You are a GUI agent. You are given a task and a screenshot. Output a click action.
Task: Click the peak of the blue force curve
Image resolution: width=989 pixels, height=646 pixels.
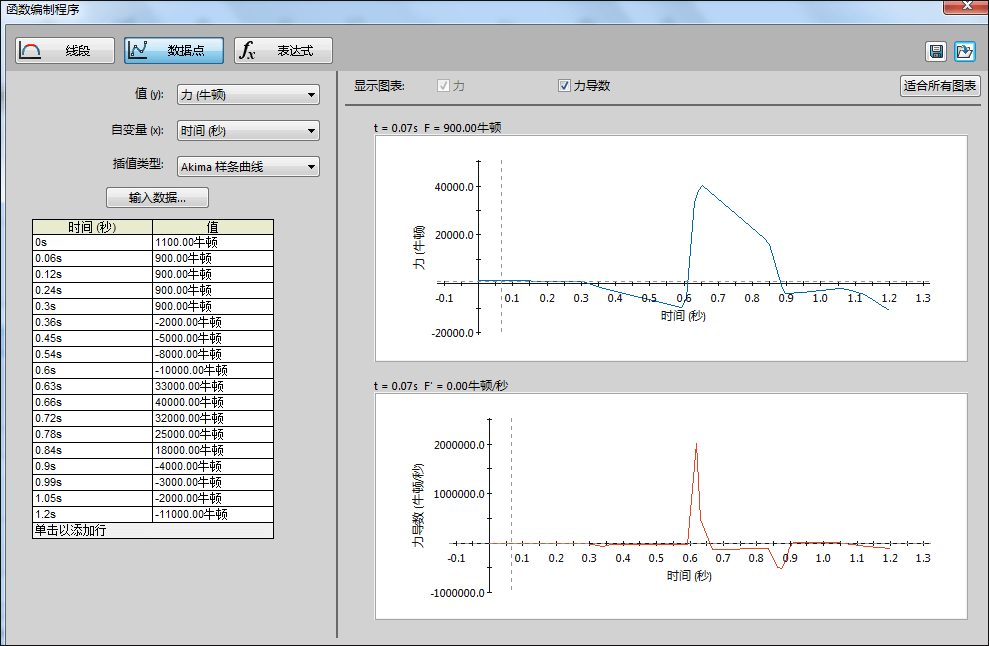click(x=702, y=186)
